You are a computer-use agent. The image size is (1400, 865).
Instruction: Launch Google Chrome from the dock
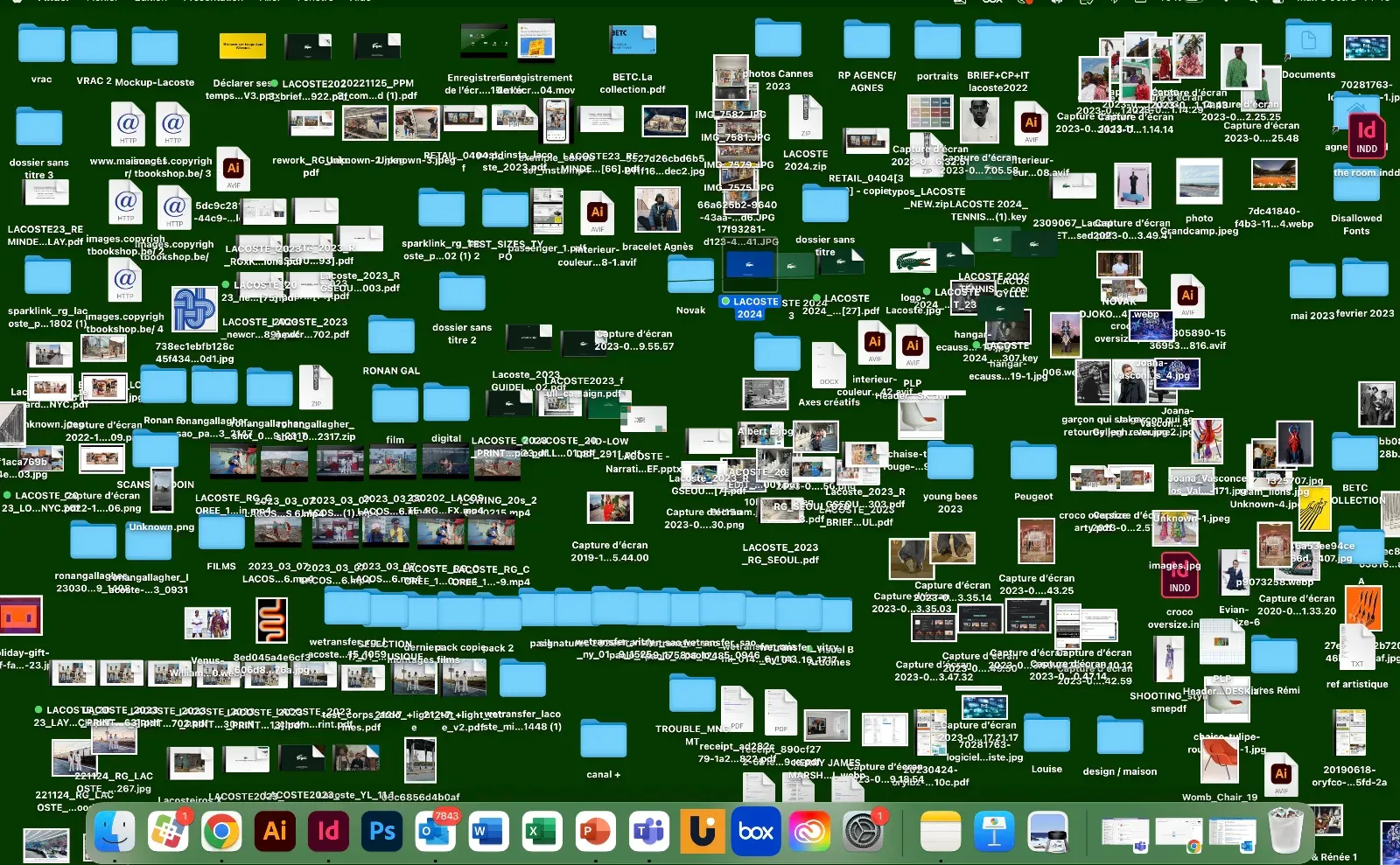pos(221,831)
